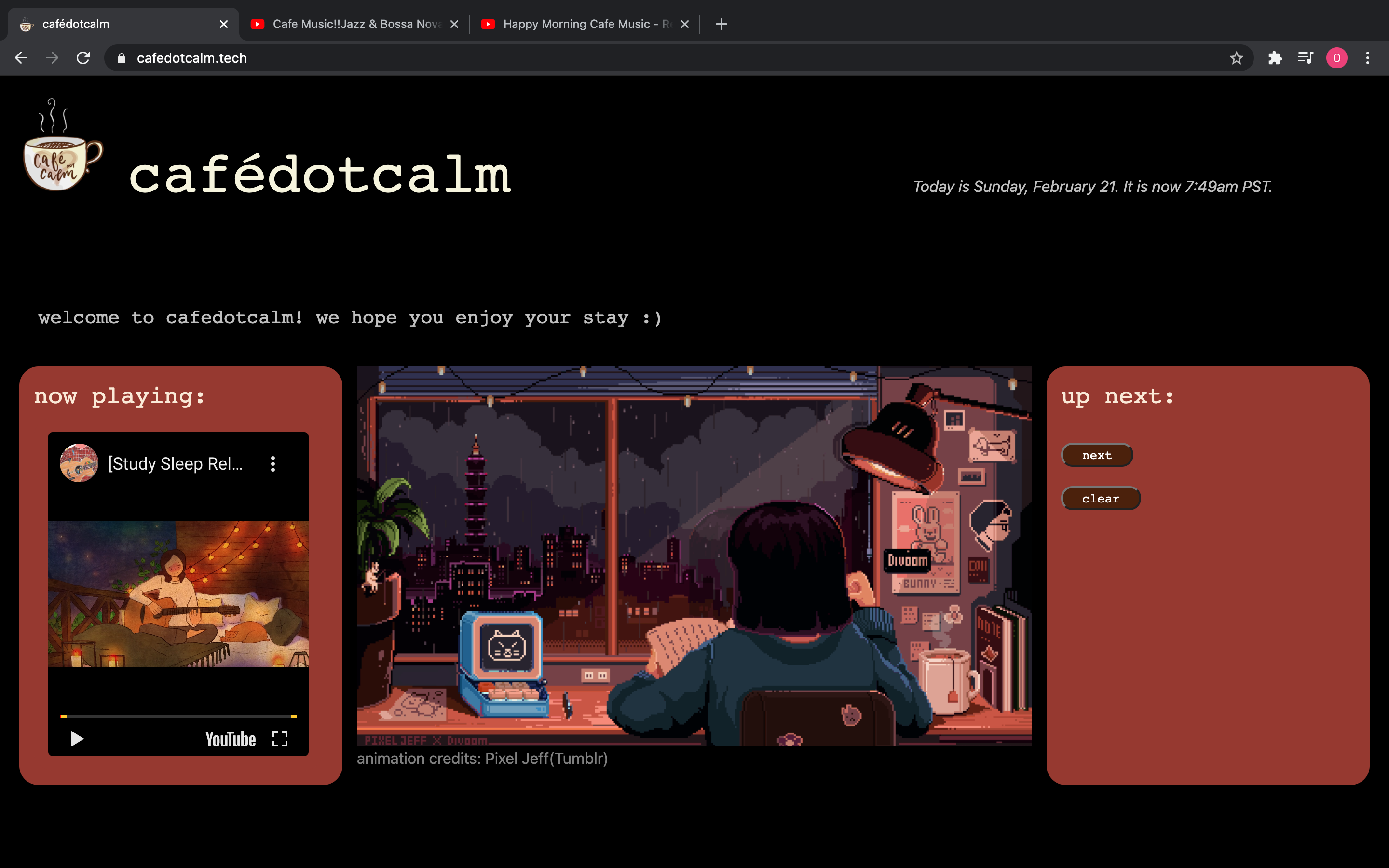Viewport: 1389px width, 868px height.
Task: Click the [Study Sleep Rel... video title
Action: 176,464
